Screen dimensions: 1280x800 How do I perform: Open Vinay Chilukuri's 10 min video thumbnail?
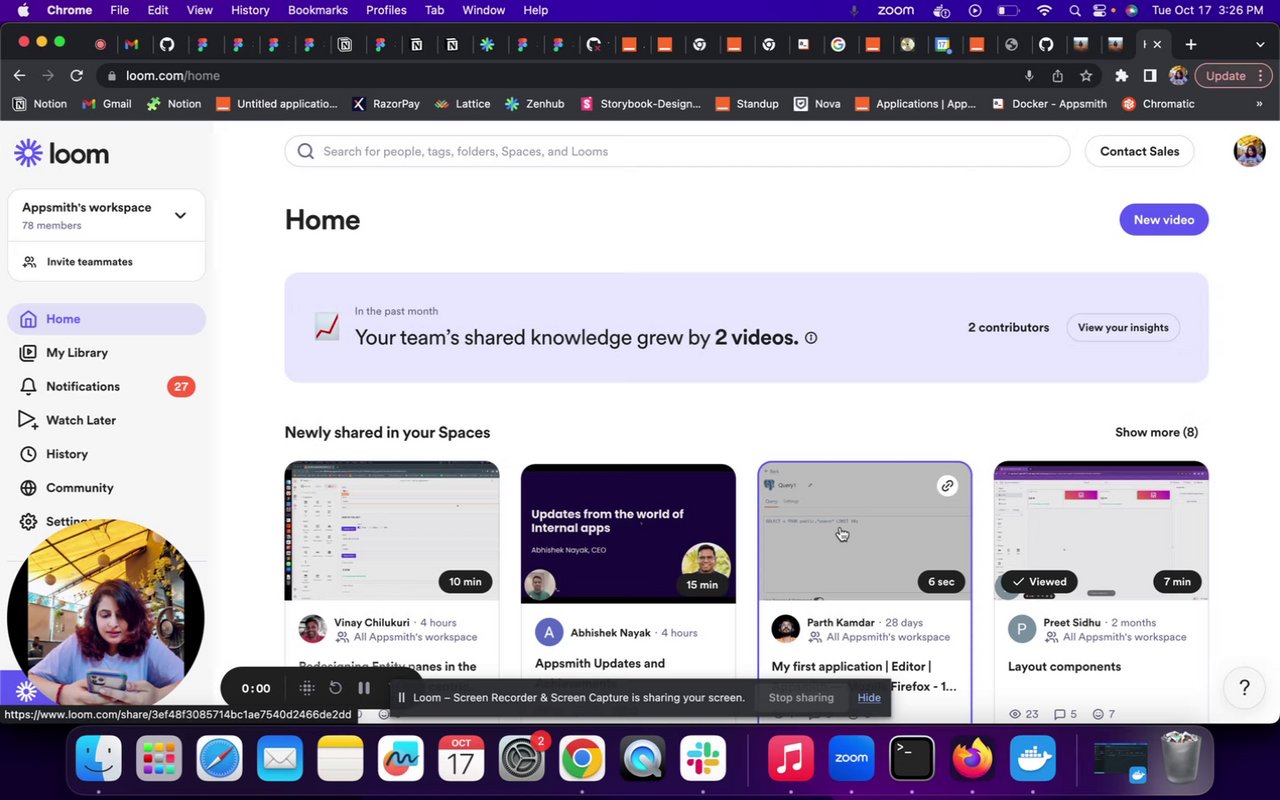tap(392, 531)
